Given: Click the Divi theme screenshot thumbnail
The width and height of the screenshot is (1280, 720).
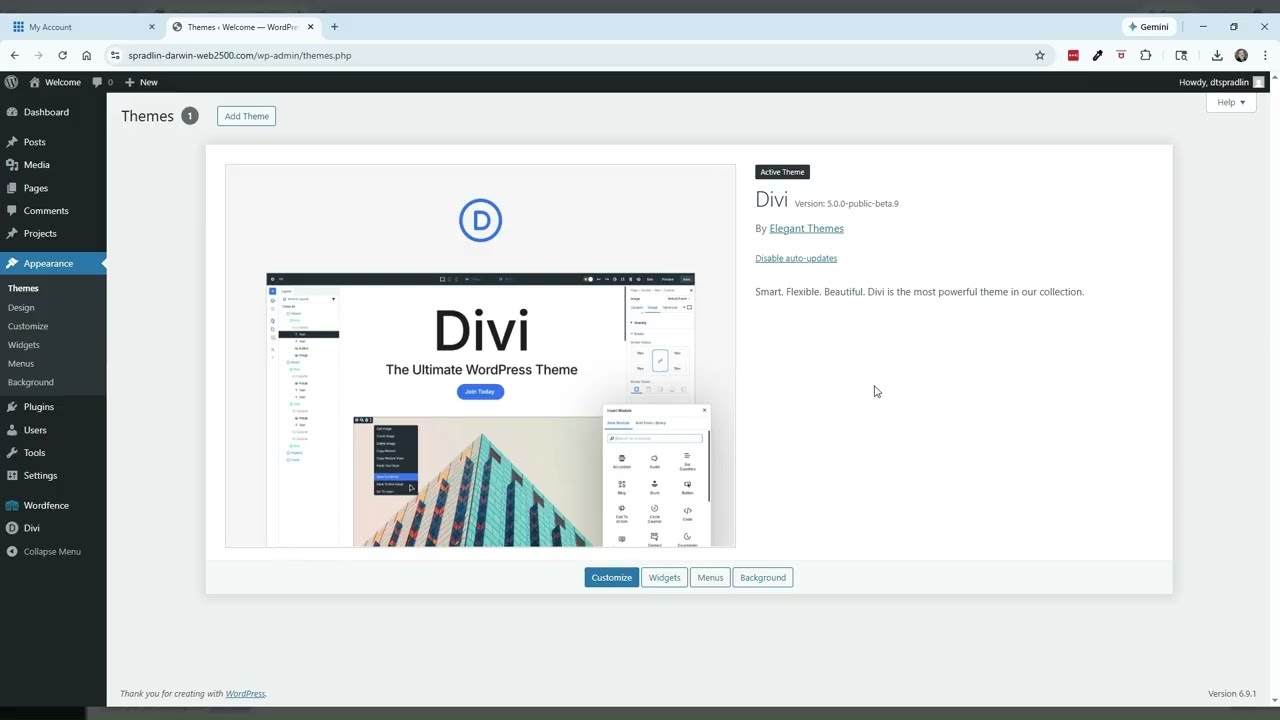Looking at the screenshot, I should (480, 356).
